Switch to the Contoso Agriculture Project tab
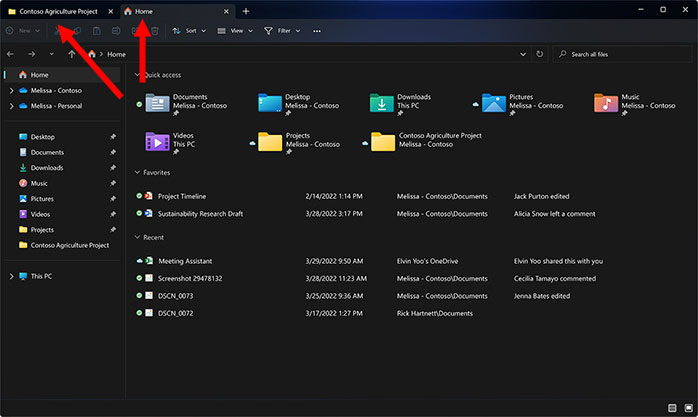Screen dimensions: 698x417 pyautogui.click(x=58, y=11)
